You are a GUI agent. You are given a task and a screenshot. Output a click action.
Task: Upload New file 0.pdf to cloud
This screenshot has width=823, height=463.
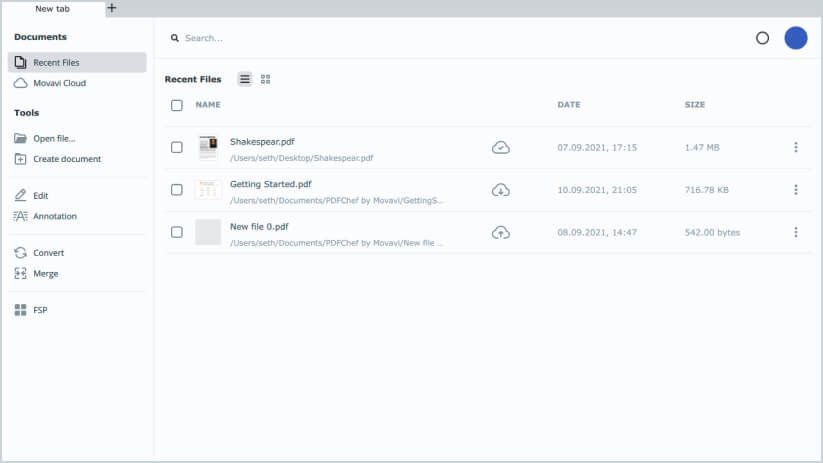pyautogui.click(x=501, y=232)
